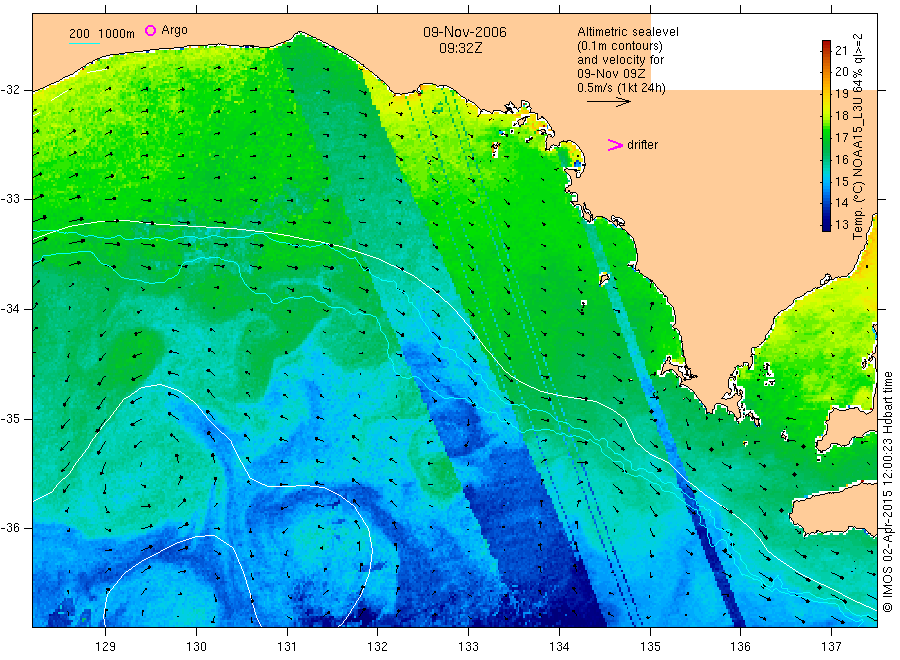The image size is (900, 660).
Task: Select the '09-Nov-2006' date label
Action: [465, 32]
